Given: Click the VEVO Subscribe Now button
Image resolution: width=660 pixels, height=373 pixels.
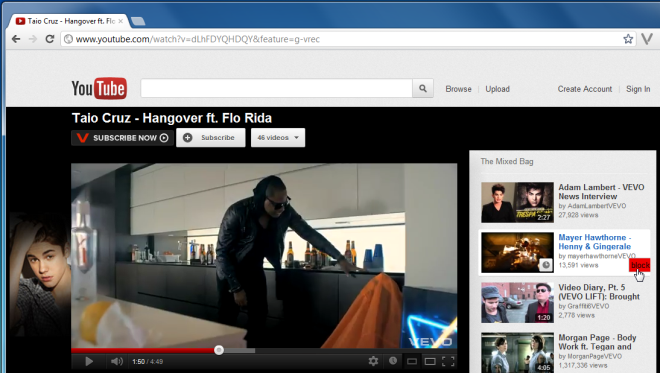Looking at the screenshot, I should pos(122,138).
